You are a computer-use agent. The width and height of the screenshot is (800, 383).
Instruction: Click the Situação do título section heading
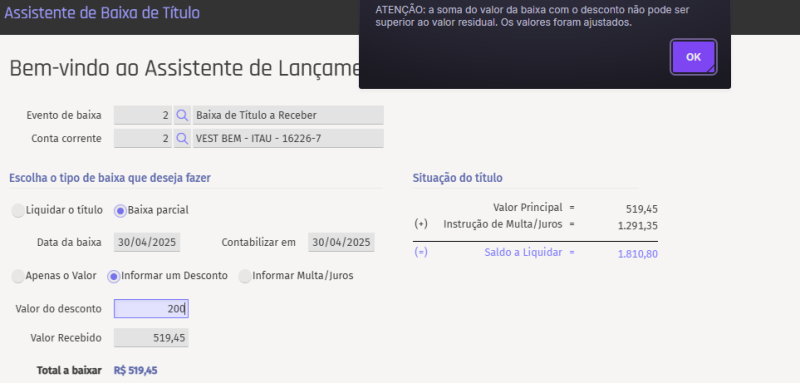tap(458, 178)
